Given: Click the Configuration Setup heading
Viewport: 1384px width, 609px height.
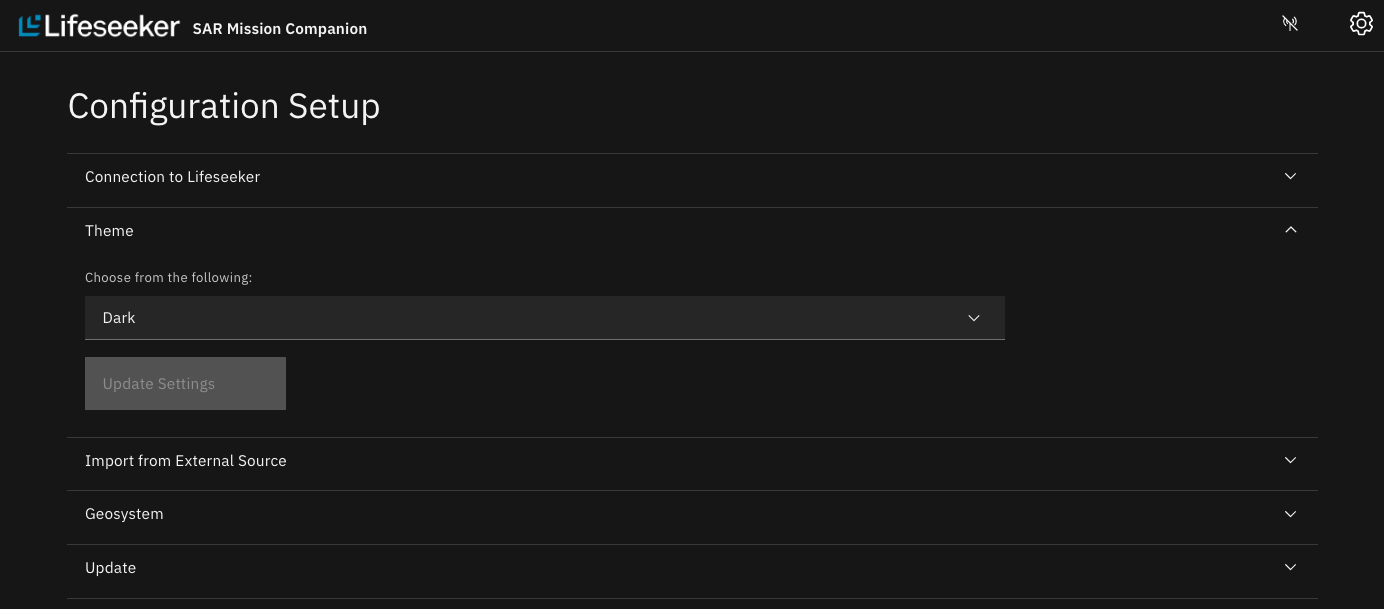Looking at the screenshot, I should pyautogui.click(x=224, y=106).
